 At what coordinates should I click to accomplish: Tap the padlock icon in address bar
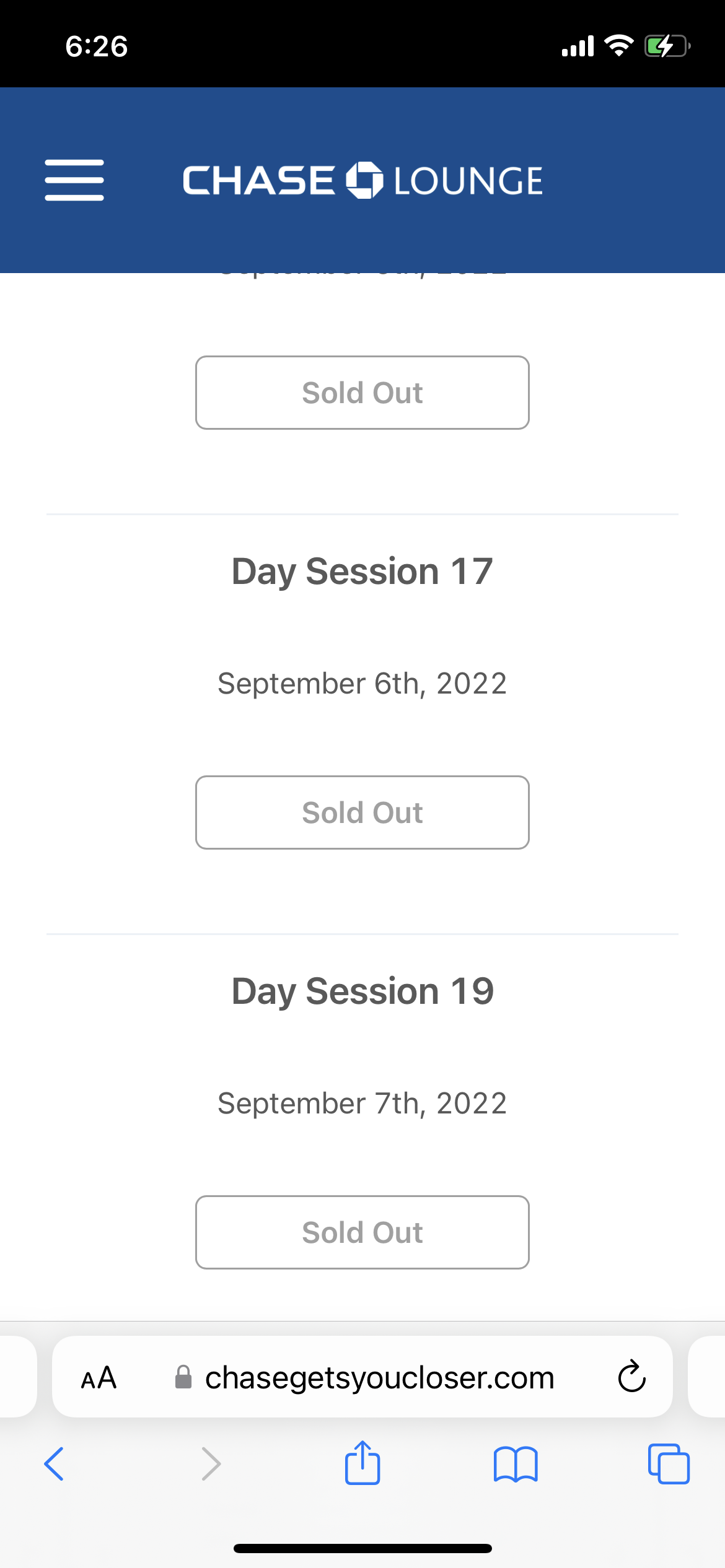(x=183, y=1378)
